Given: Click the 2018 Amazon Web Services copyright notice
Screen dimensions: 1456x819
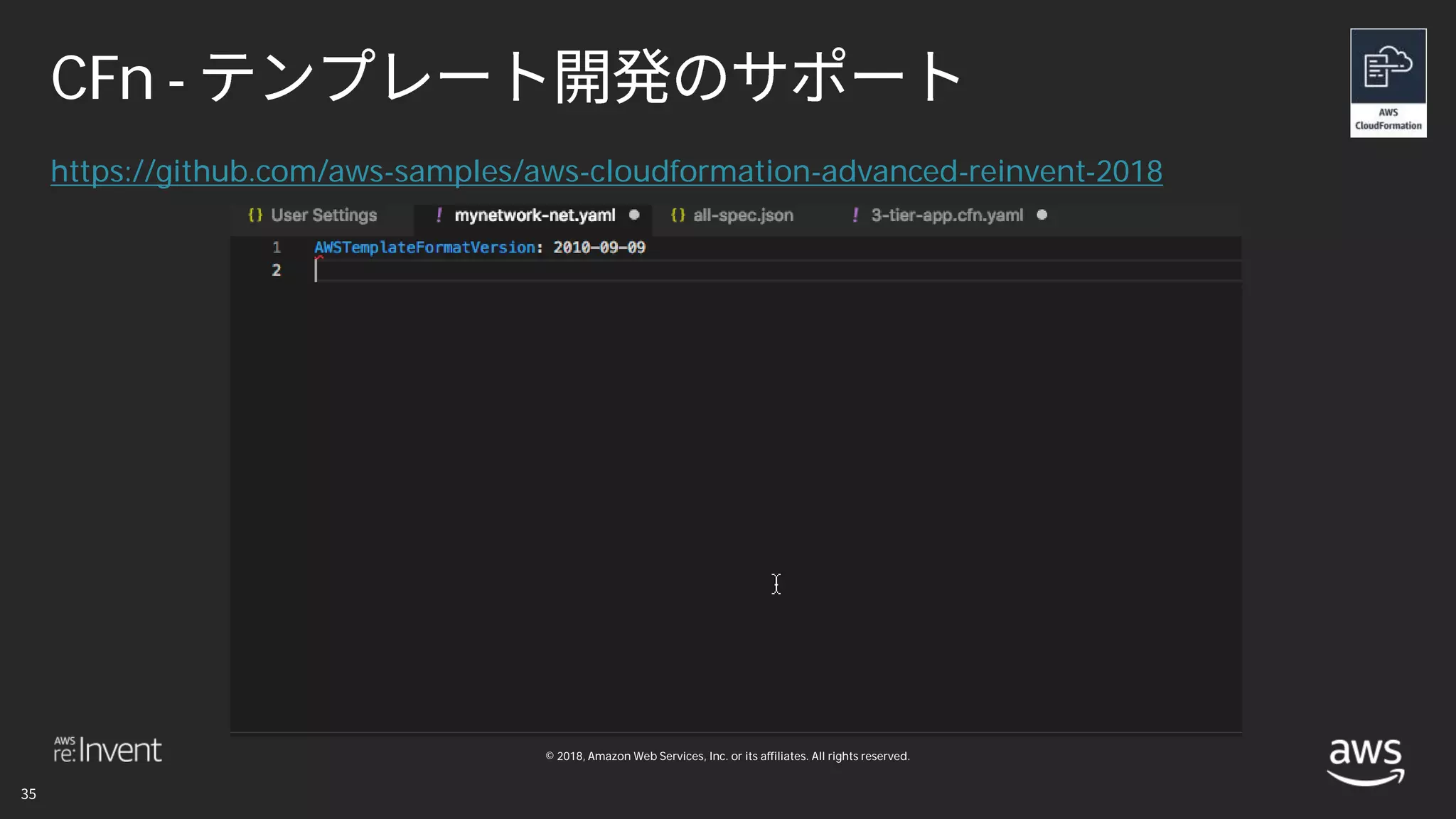Looking at the screenshot, I should (727, 756).
